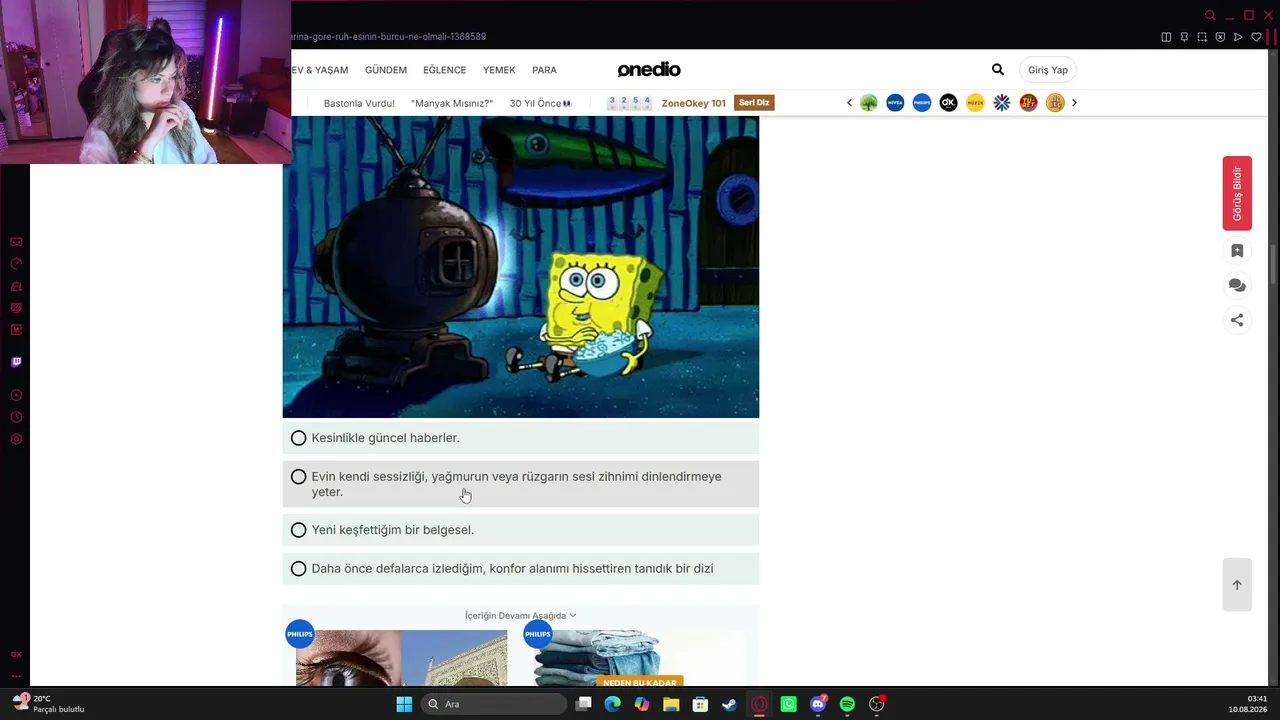Click the pin icon in address bar
This screenshot has width=1280, height=720.
[x=1184, y=37]
